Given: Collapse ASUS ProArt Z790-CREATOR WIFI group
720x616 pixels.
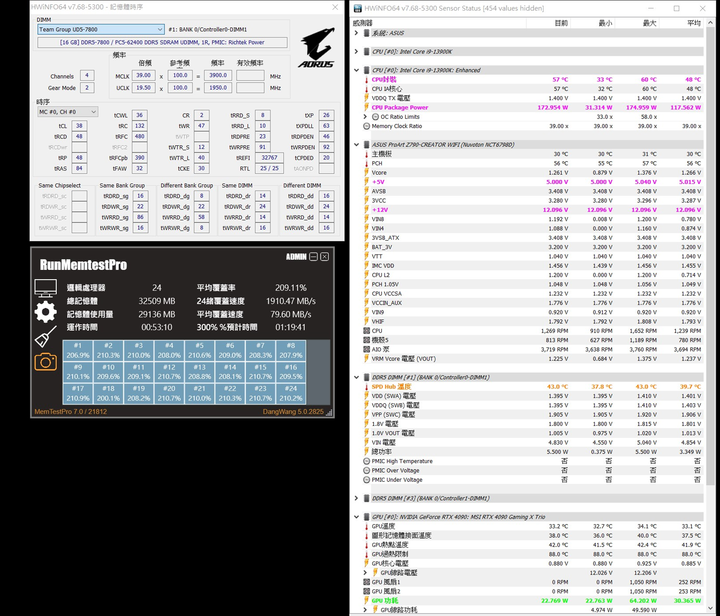Looking at the screenshot, I should (356, 145).
